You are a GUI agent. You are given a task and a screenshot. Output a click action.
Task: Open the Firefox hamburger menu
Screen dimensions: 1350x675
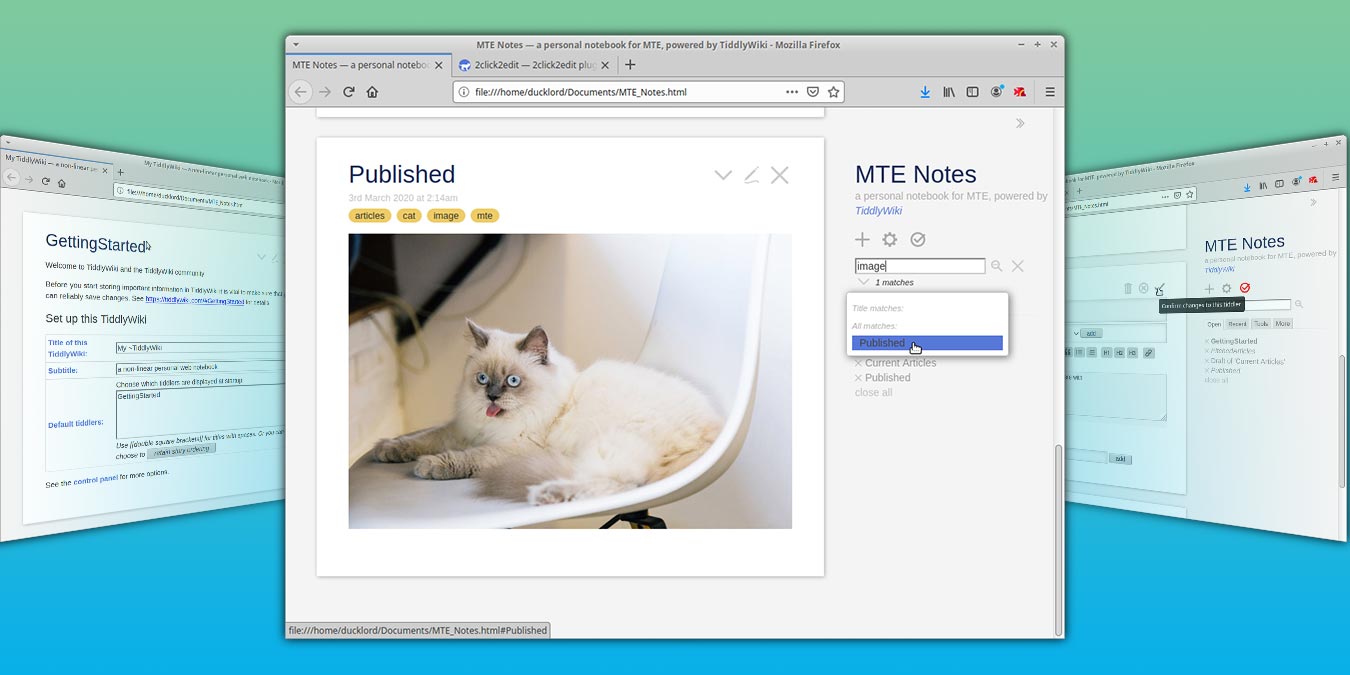[x=1048, y=91]
